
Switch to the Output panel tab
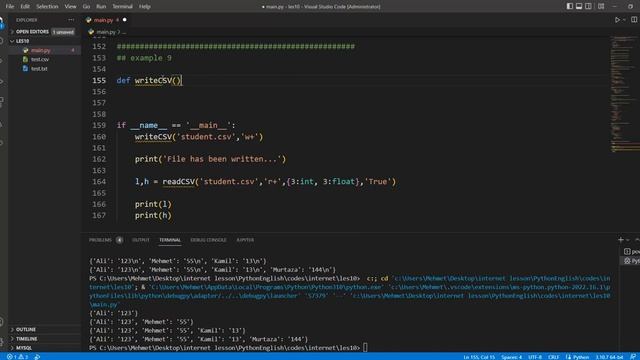(141, 240)
